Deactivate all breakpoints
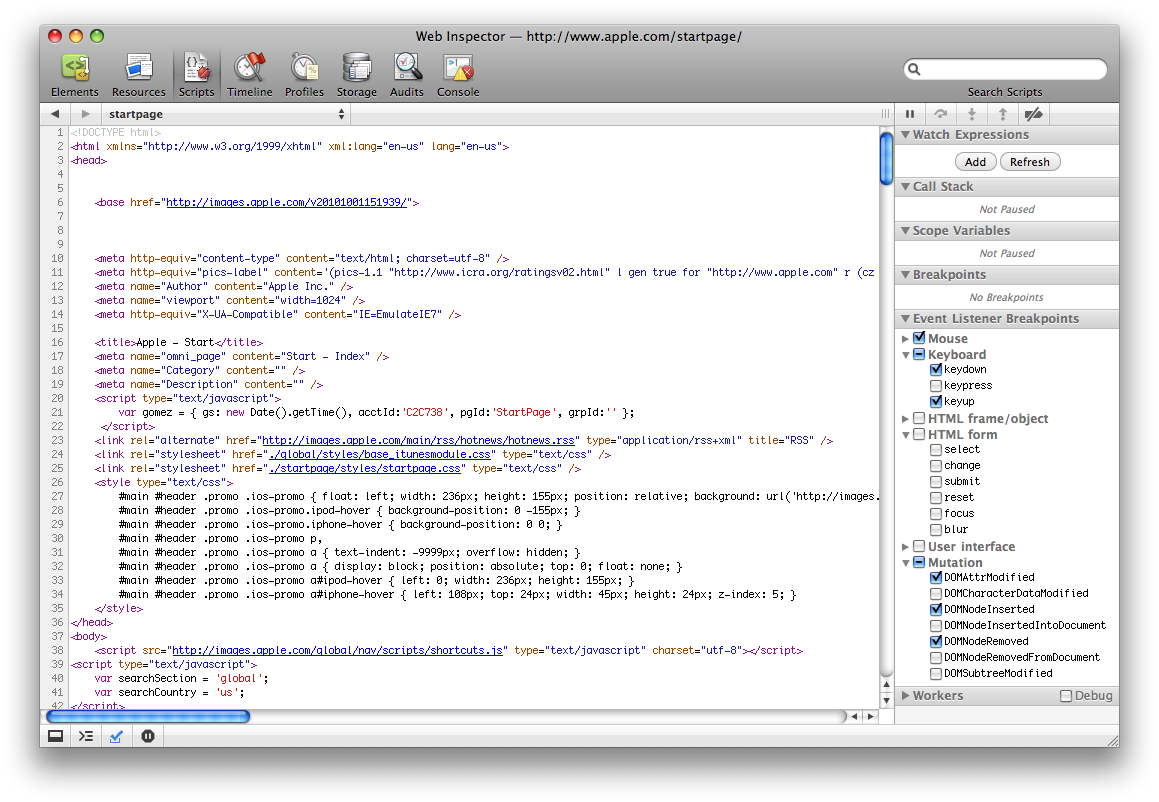 (x=1033, y=114)
